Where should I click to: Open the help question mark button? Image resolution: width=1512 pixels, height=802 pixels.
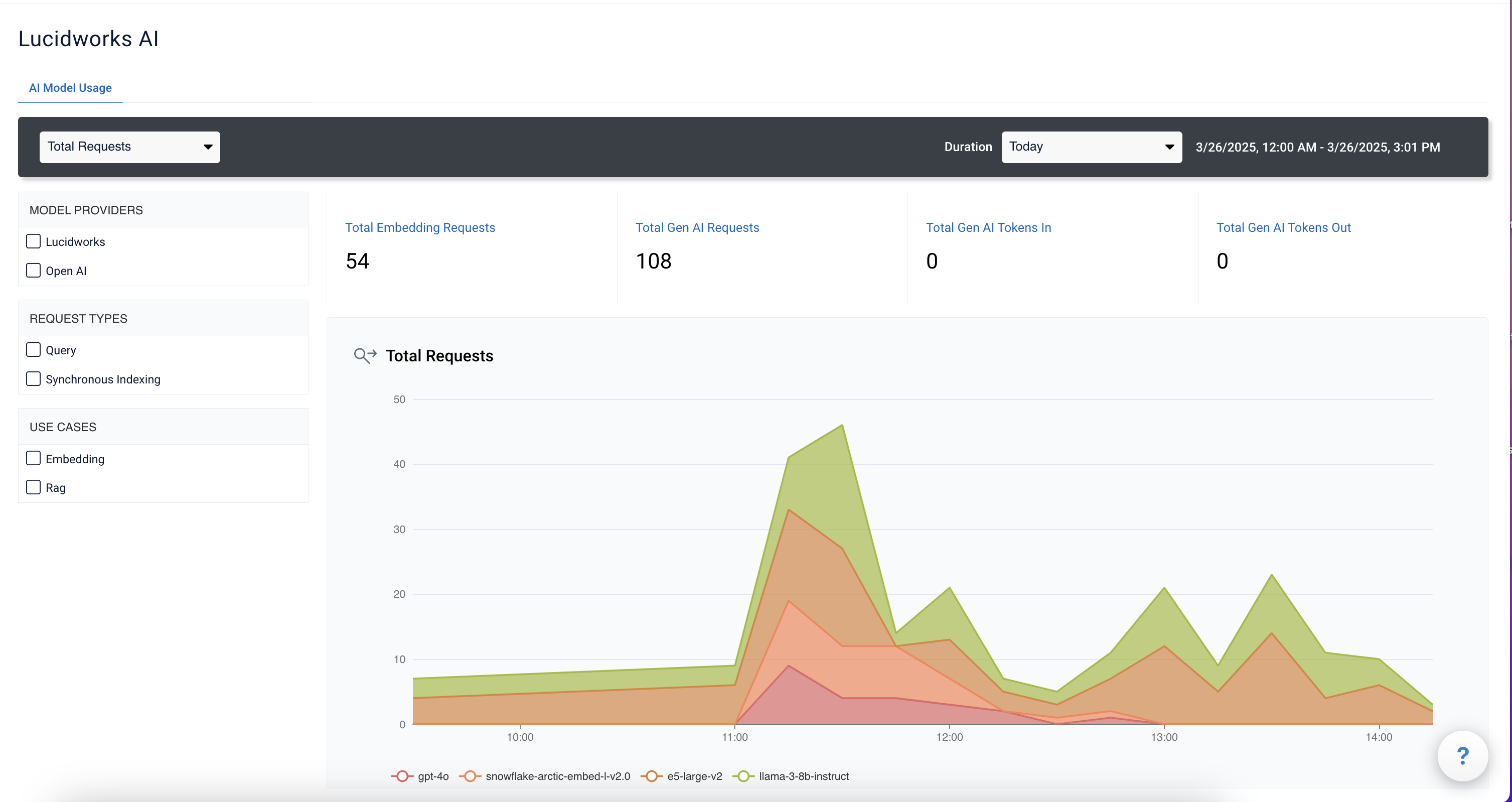tap(1463, 756)
